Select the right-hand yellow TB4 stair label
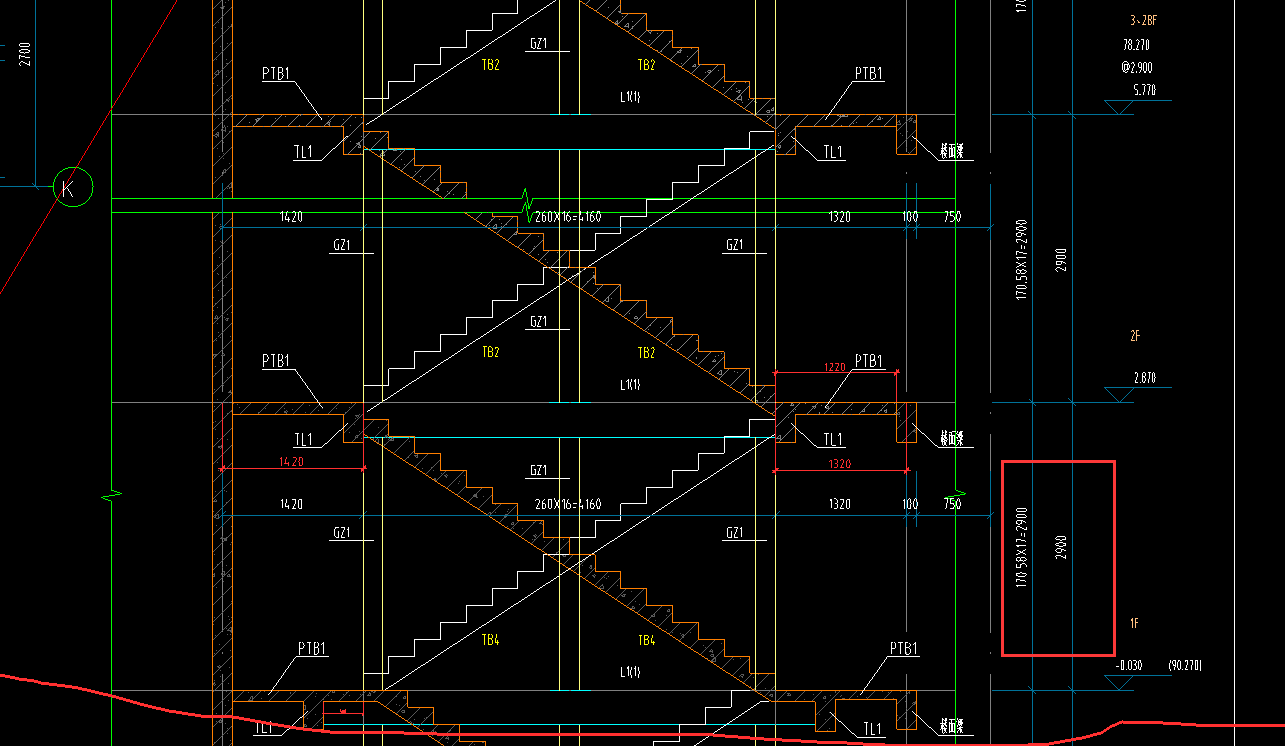Screen dimensions: 1285x746 point(646,640)
